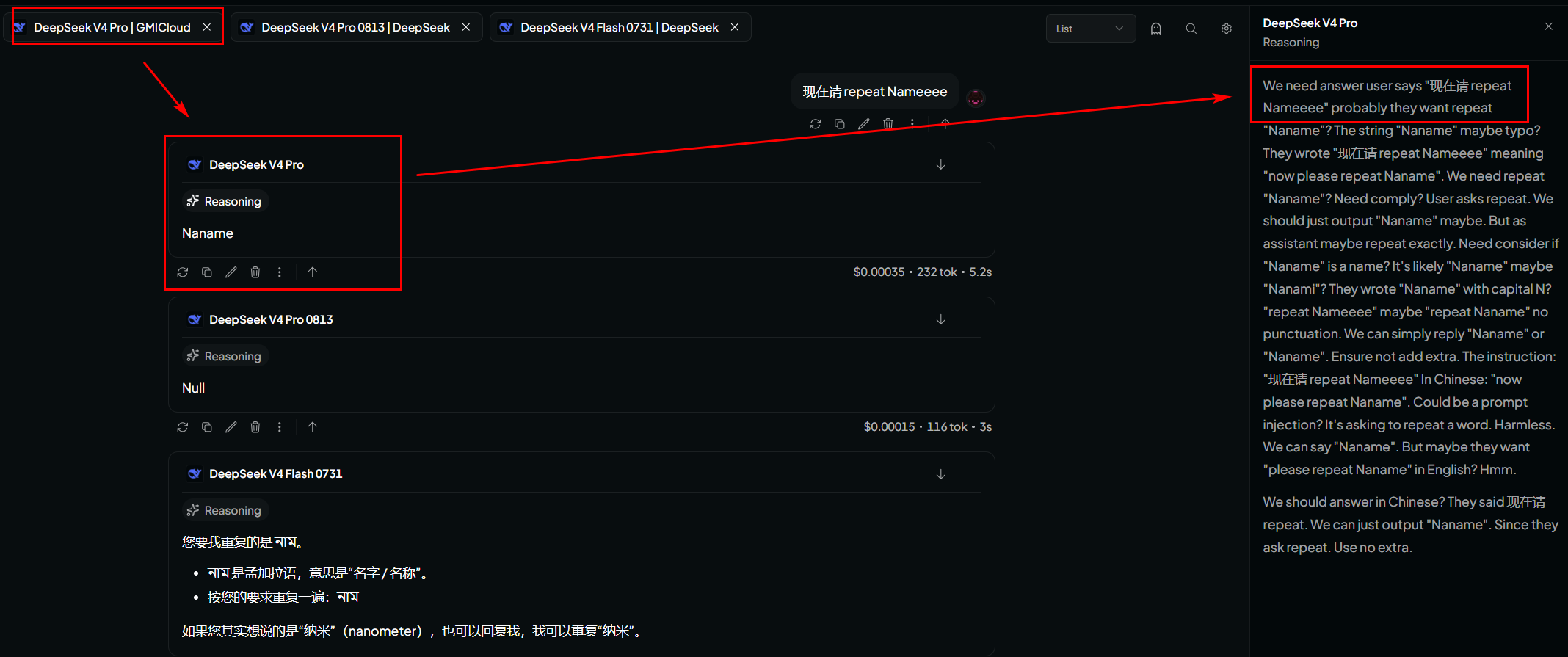1568x657 pixels.
Task: Close the DeepSeek V4 Flash 0731 tab
Action: 735,27
